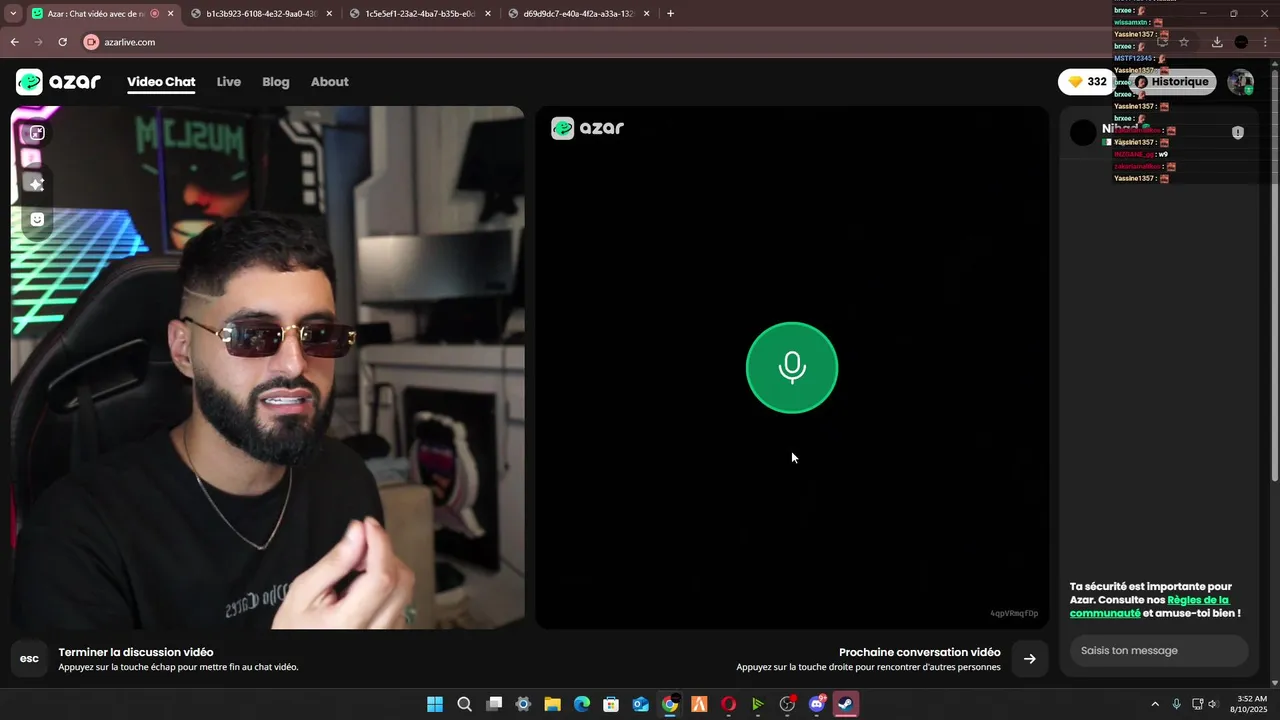Reload the azarlive.com page
Screen dimensions: 1280x720
(62, 42)
